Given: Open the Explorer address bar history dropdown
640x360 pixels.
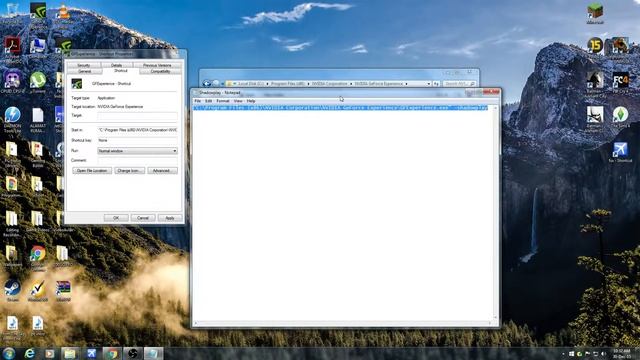Looking at the screenshot, I should point(429,84).
